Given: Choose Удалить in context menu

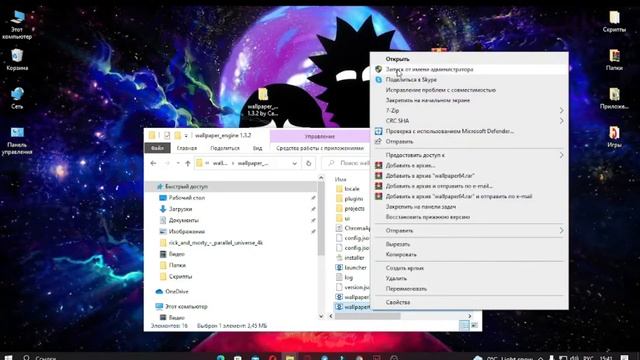Looking at the screenshot, I should tap(469, 278).
